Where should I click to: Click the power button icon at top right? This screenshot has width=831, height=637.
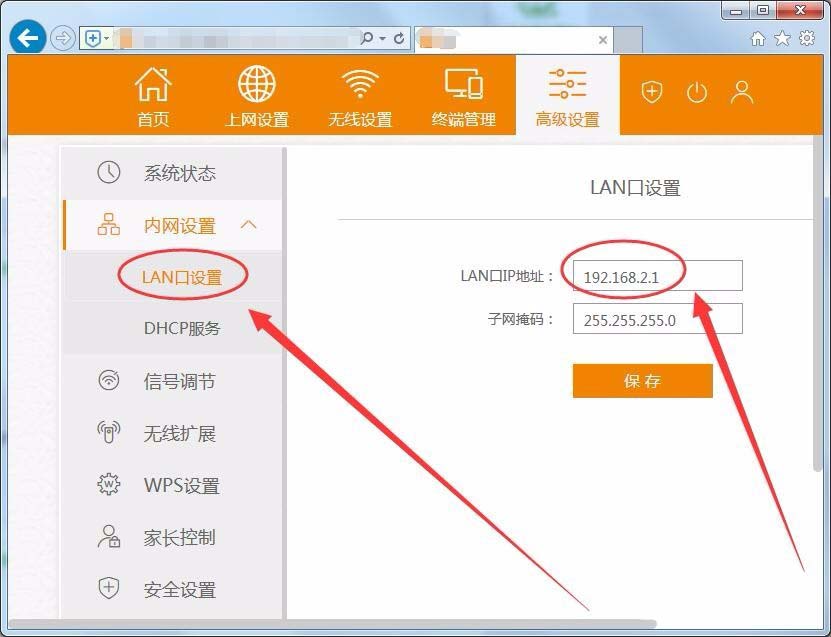coord(697,93)
